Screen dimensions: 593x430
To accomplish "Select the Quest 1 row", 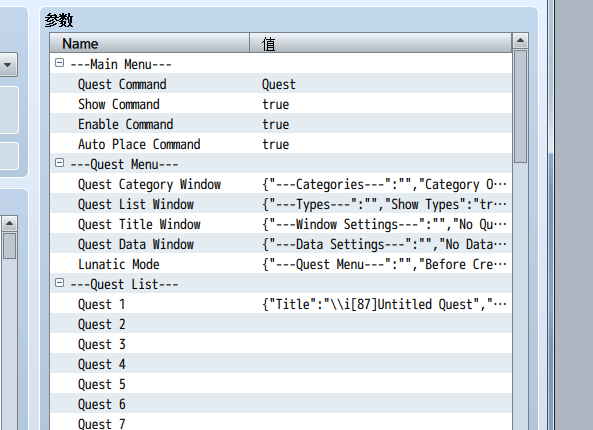I will 281,304.
